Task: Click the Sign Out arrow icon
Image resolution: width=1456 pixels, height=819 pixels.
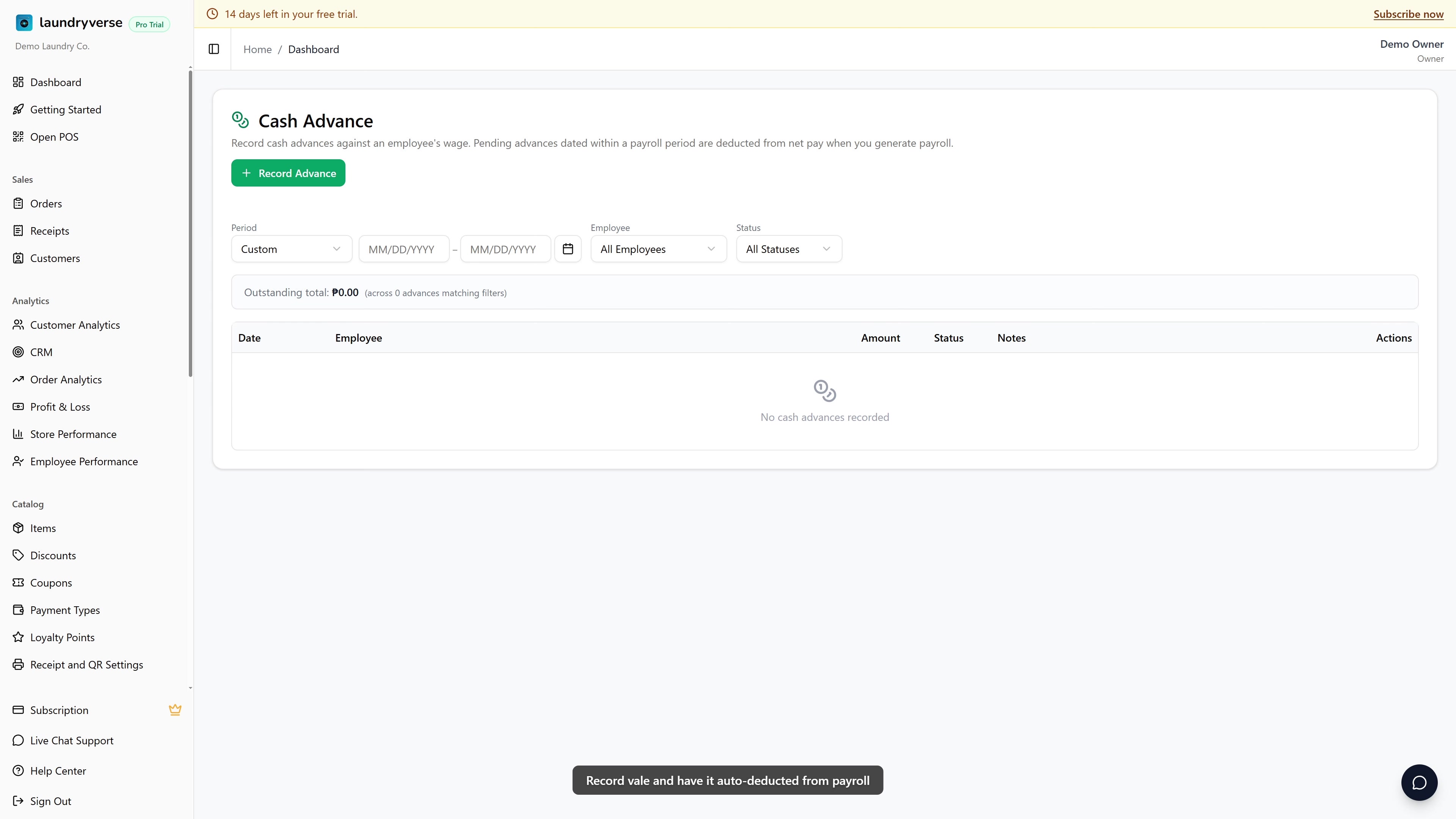Action: pyautogui.click(x=18, y=801)
